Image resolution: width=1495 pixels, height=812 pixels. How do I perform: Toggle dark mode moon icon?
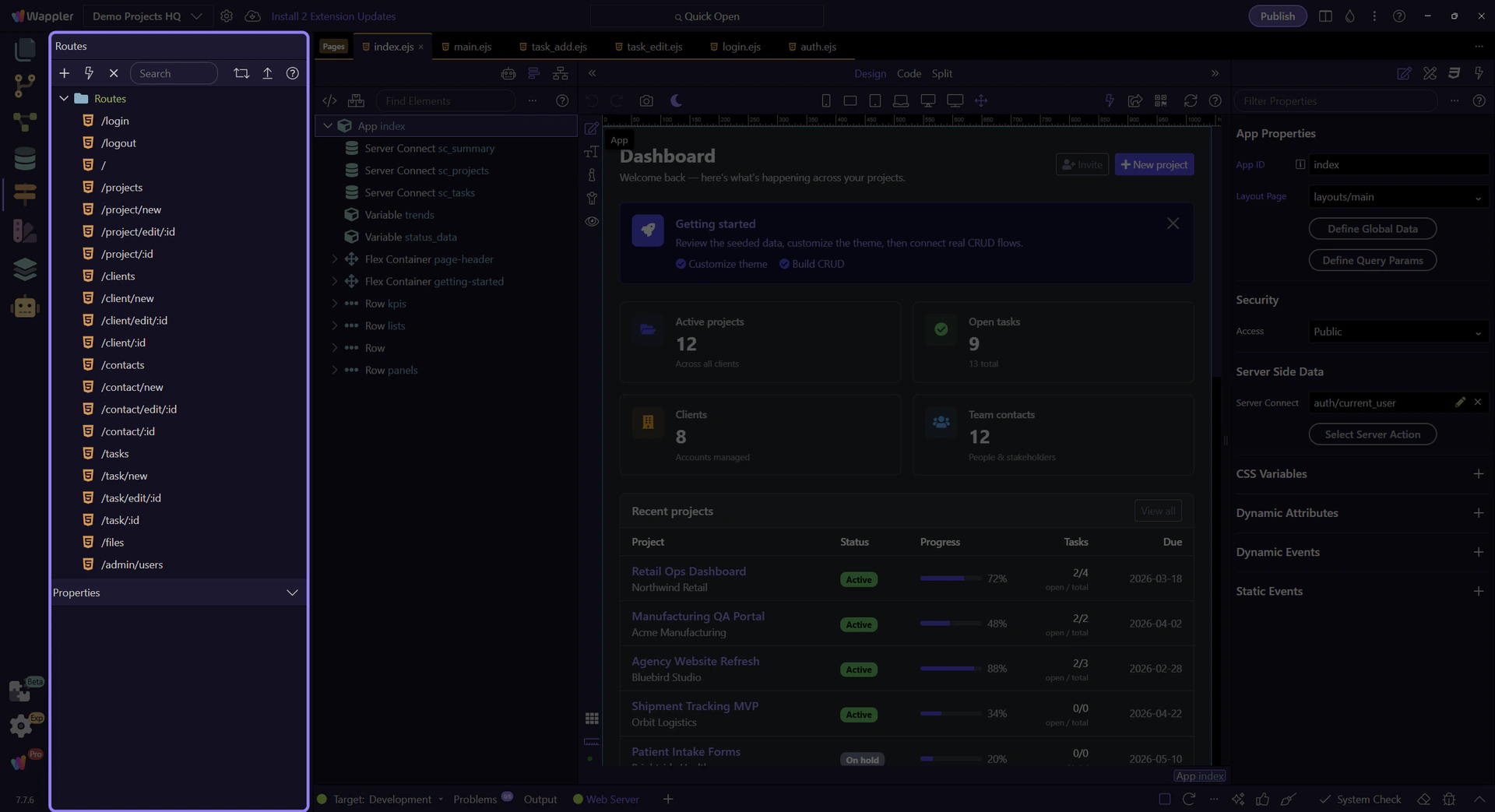click(x=676, y=101)
